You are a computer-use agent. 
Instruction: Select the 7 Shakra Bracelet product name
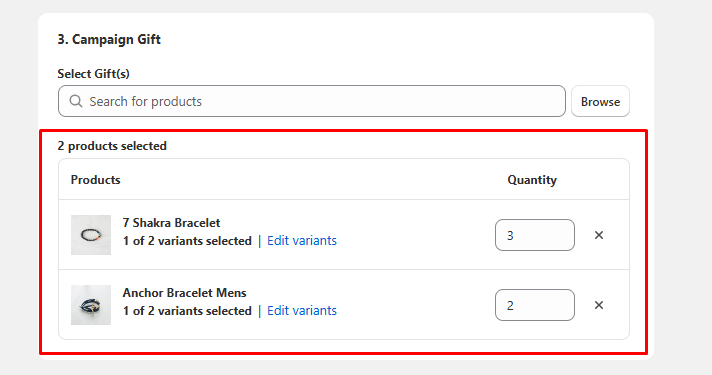[x=171, y=223]
